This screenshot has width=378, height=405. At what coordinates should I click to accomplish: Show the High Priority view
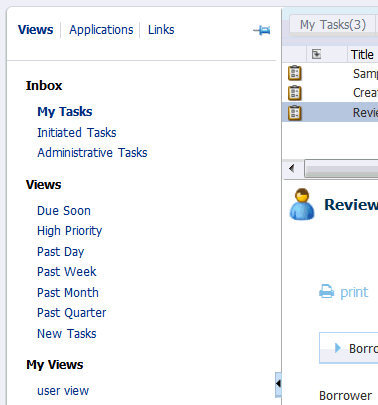[70, 231]
